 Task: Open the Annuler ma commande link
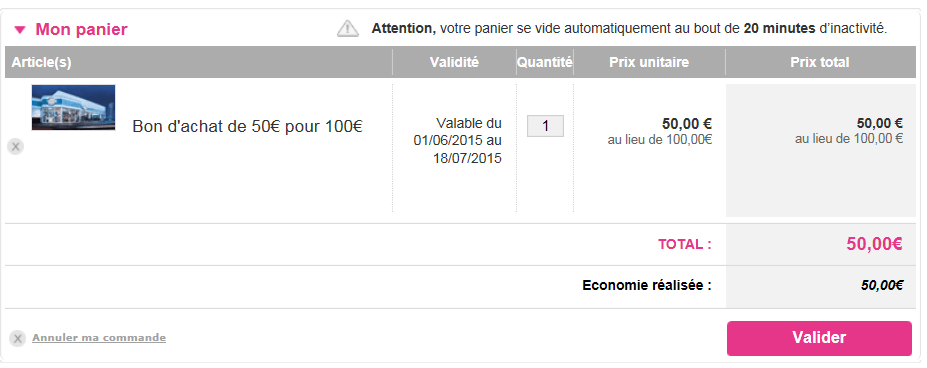99,338
